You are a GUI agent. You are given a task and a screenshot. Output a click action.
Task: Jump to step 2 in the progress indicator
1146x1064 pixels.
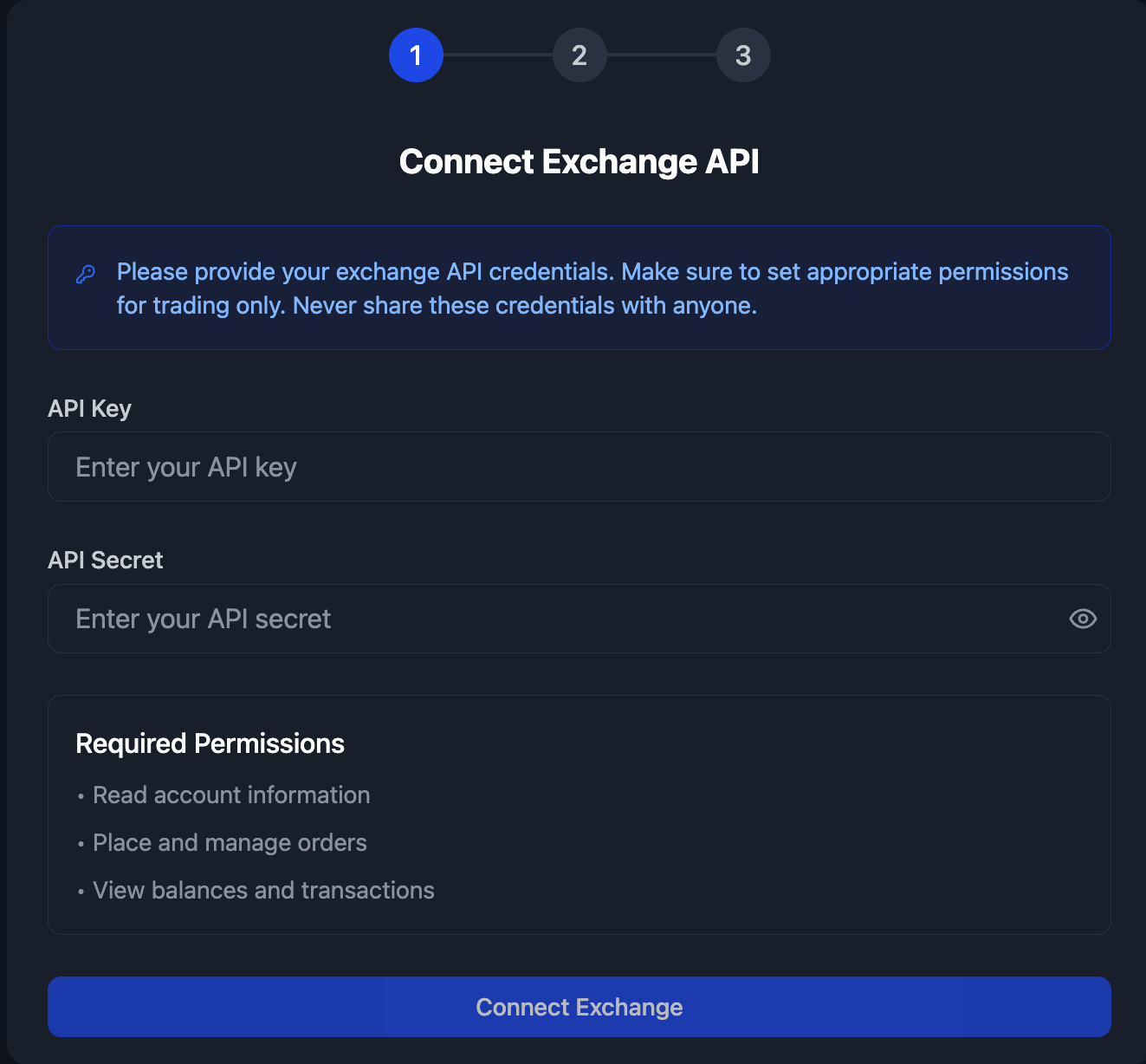[x=579, y=55]
